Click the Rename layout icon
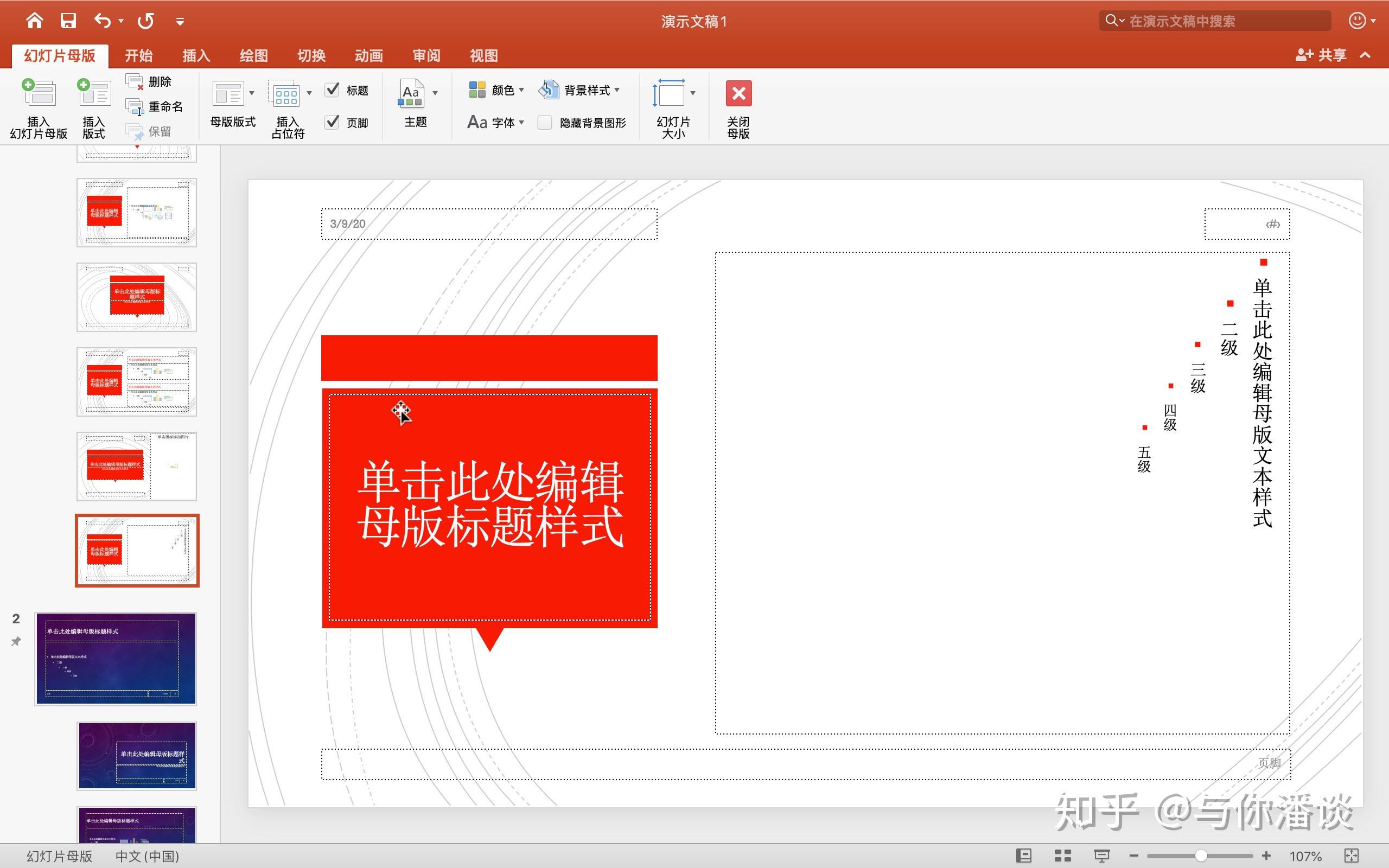The width and height of the screenshot is (1389, 868). [x=136, y=107]
